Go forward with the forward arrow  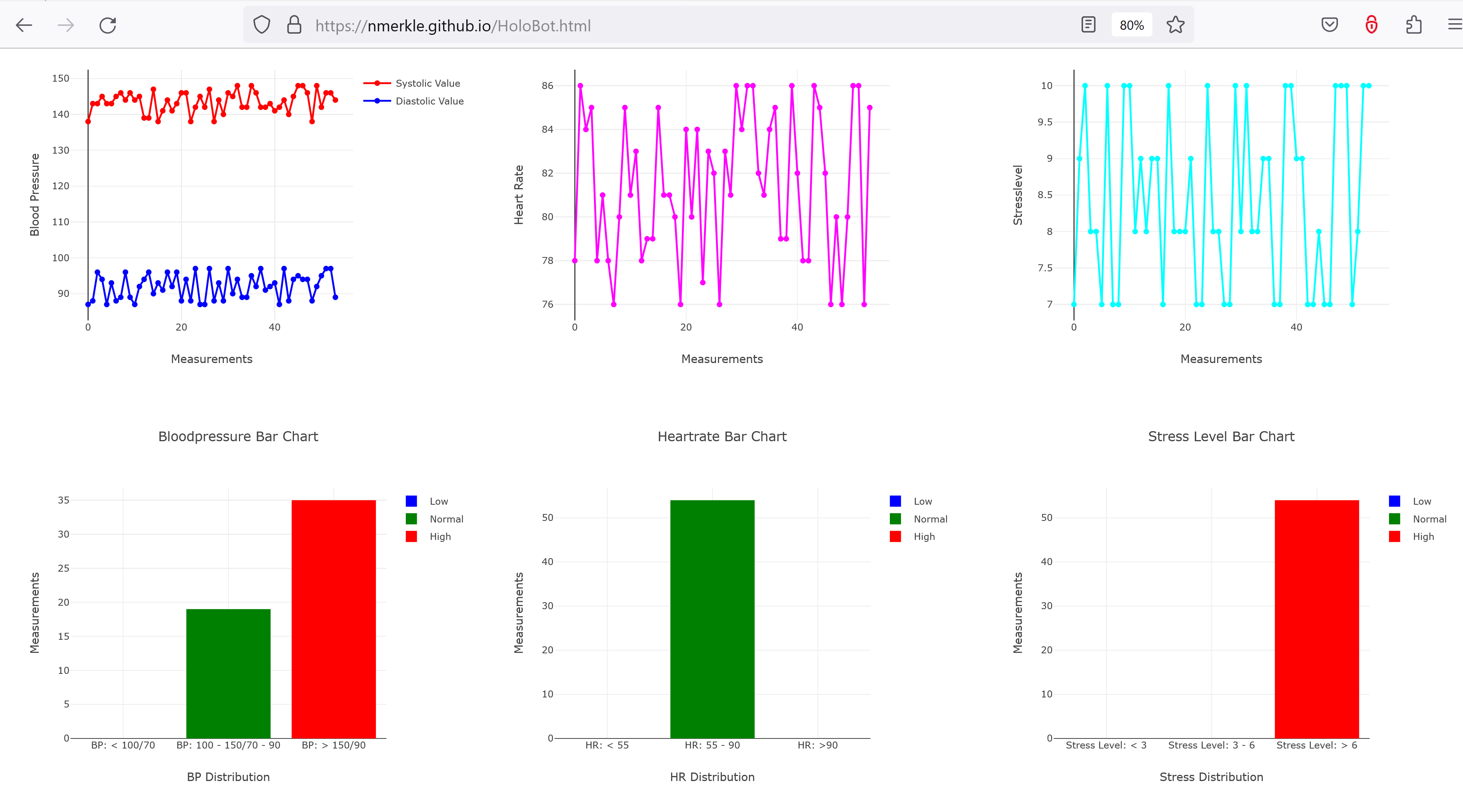coord(66,25)
